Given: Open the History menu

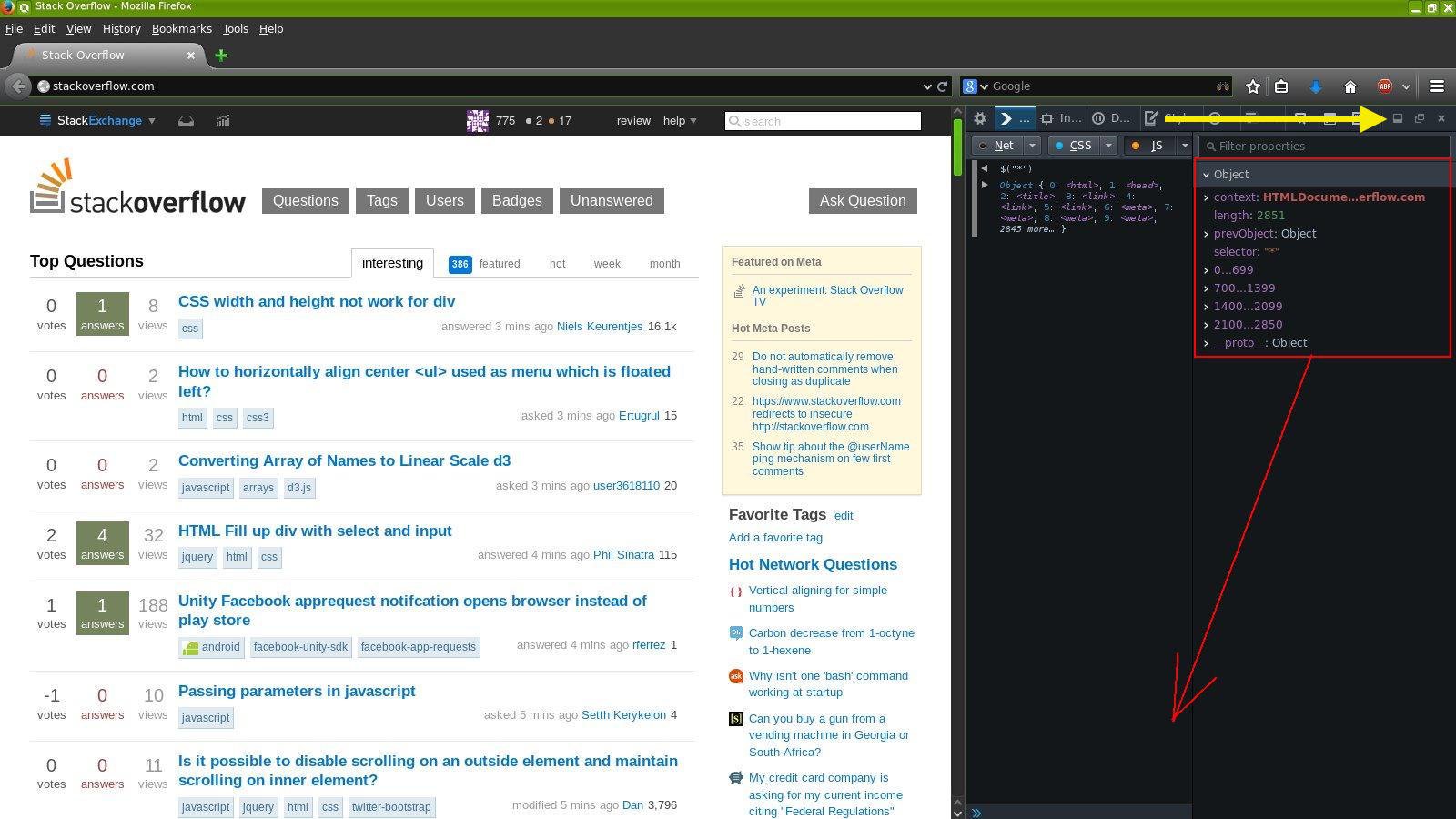Looking at the screenshot, I should pos(121,29).
